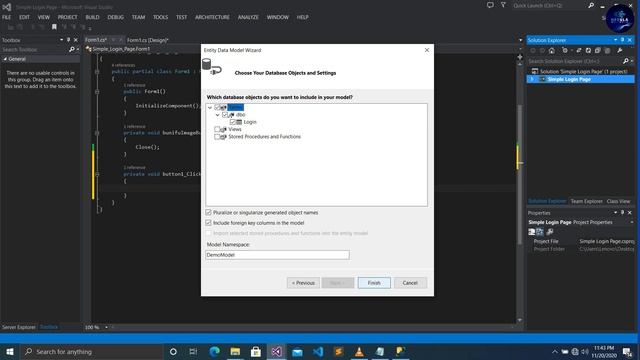Pin the Solution Explorer panel
The height and width of the screenshot is (360, 640).
point(622,40)
